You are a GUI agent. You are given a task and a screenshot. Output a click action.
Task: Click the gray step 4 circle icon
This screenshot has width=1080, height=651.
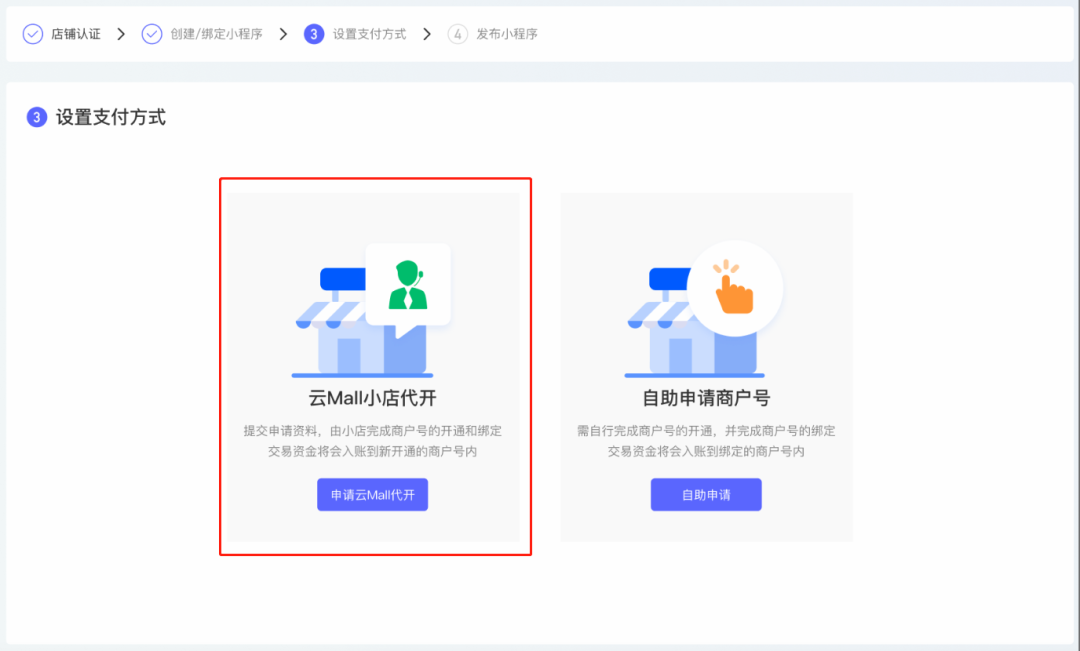pyautogui.click(x=457, y=34)
